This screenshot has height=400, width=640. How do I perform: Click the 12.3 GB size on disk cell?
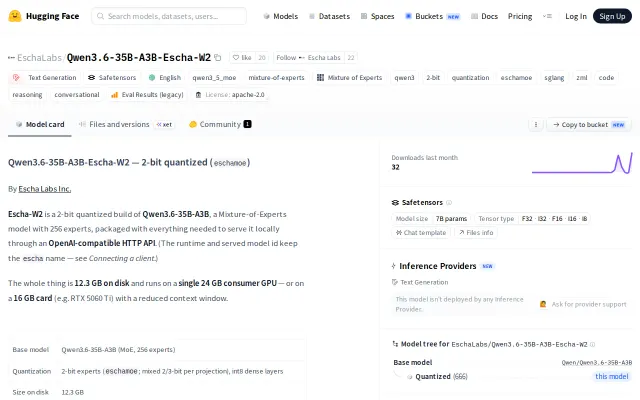click(73, 392)
